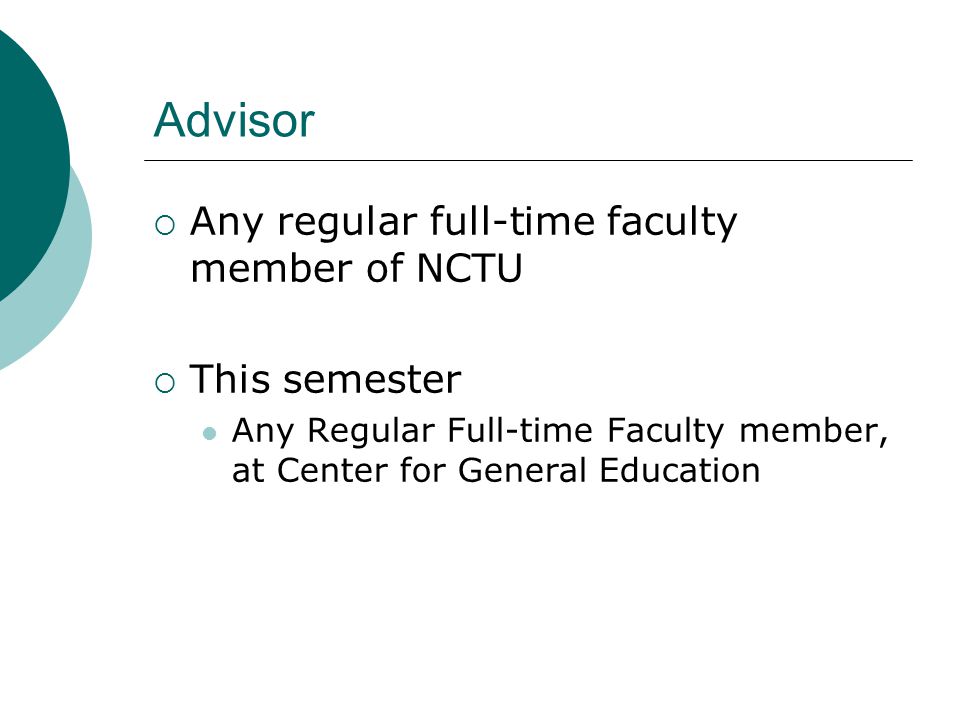Screen dimensions: 960x720
Task: Click the word 'General' in sub-bullet
Action: pyautogui.click(x=522, y=470)
